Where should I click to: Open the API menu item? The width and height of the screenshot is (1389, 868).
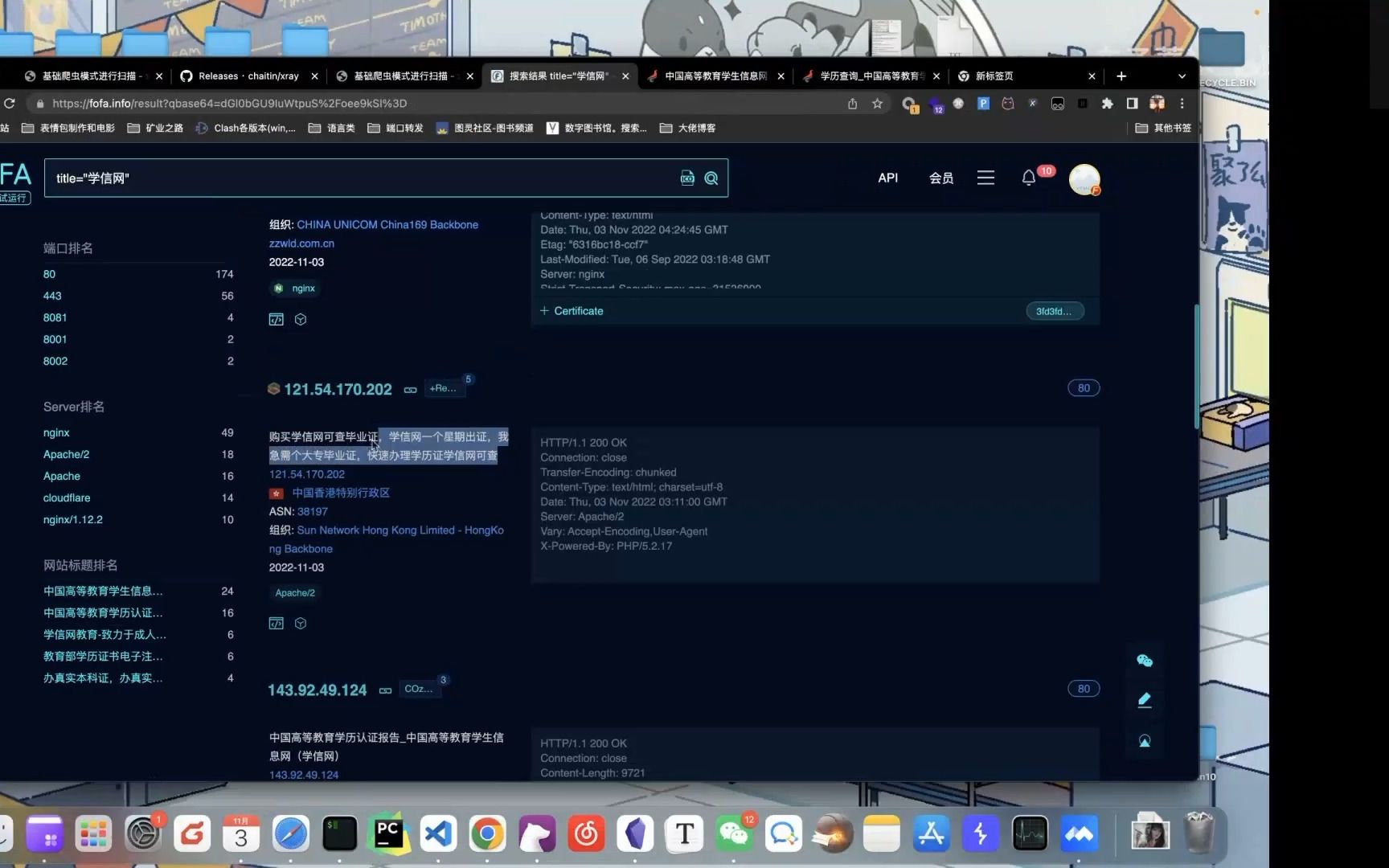tap(888, 178)
